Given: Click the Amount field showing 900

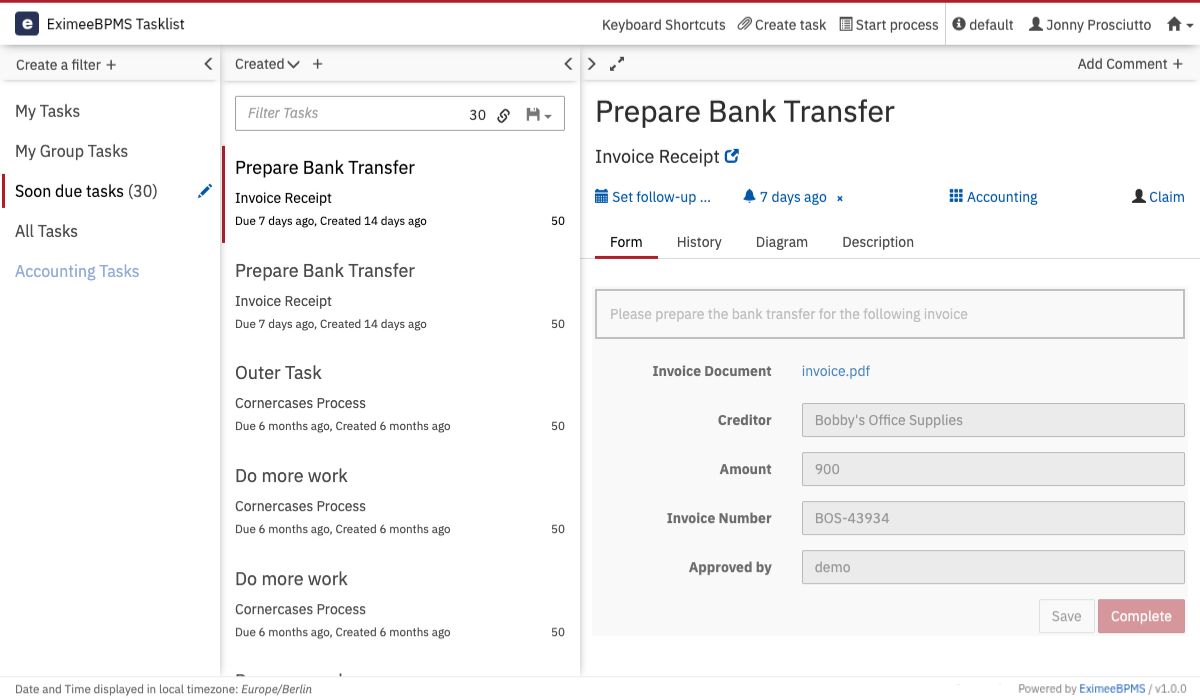Looking at the screenshot, I should 993,469.
